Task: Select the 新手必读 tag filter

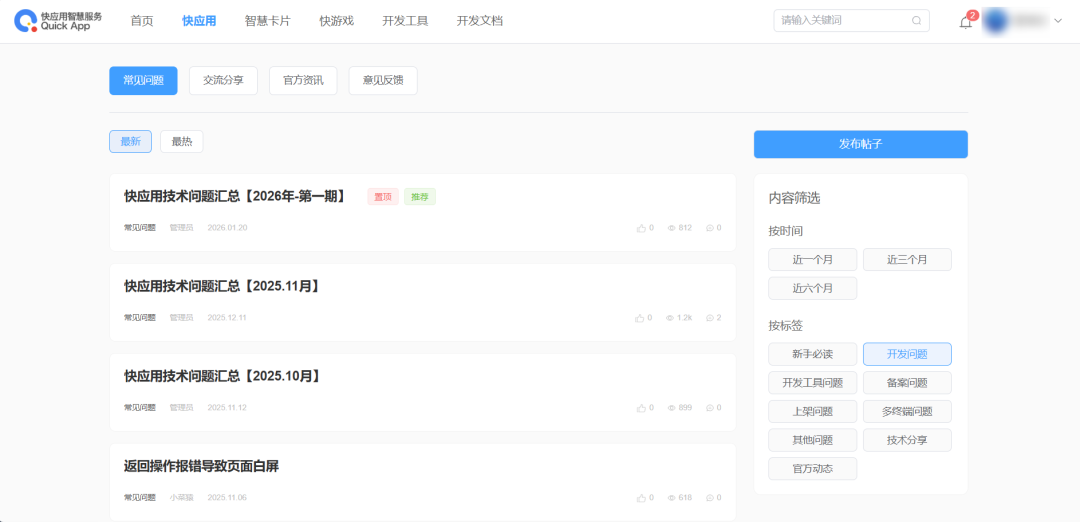Action: pyautogui.click(x=813, y=354)
